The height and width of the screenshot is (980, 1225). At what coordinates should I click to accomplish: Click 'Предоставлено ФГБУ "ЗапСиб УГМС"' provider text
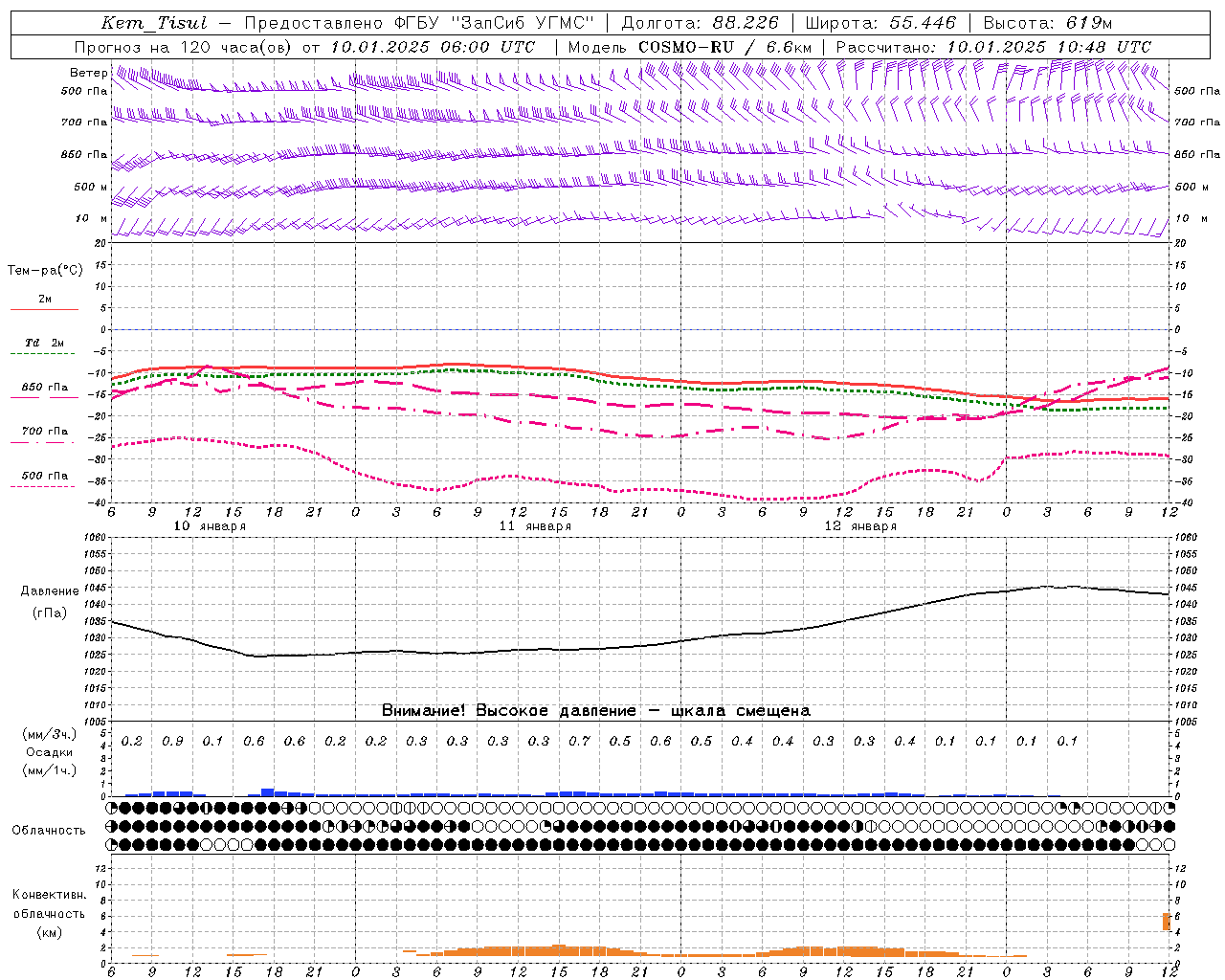tap(419, 23)
